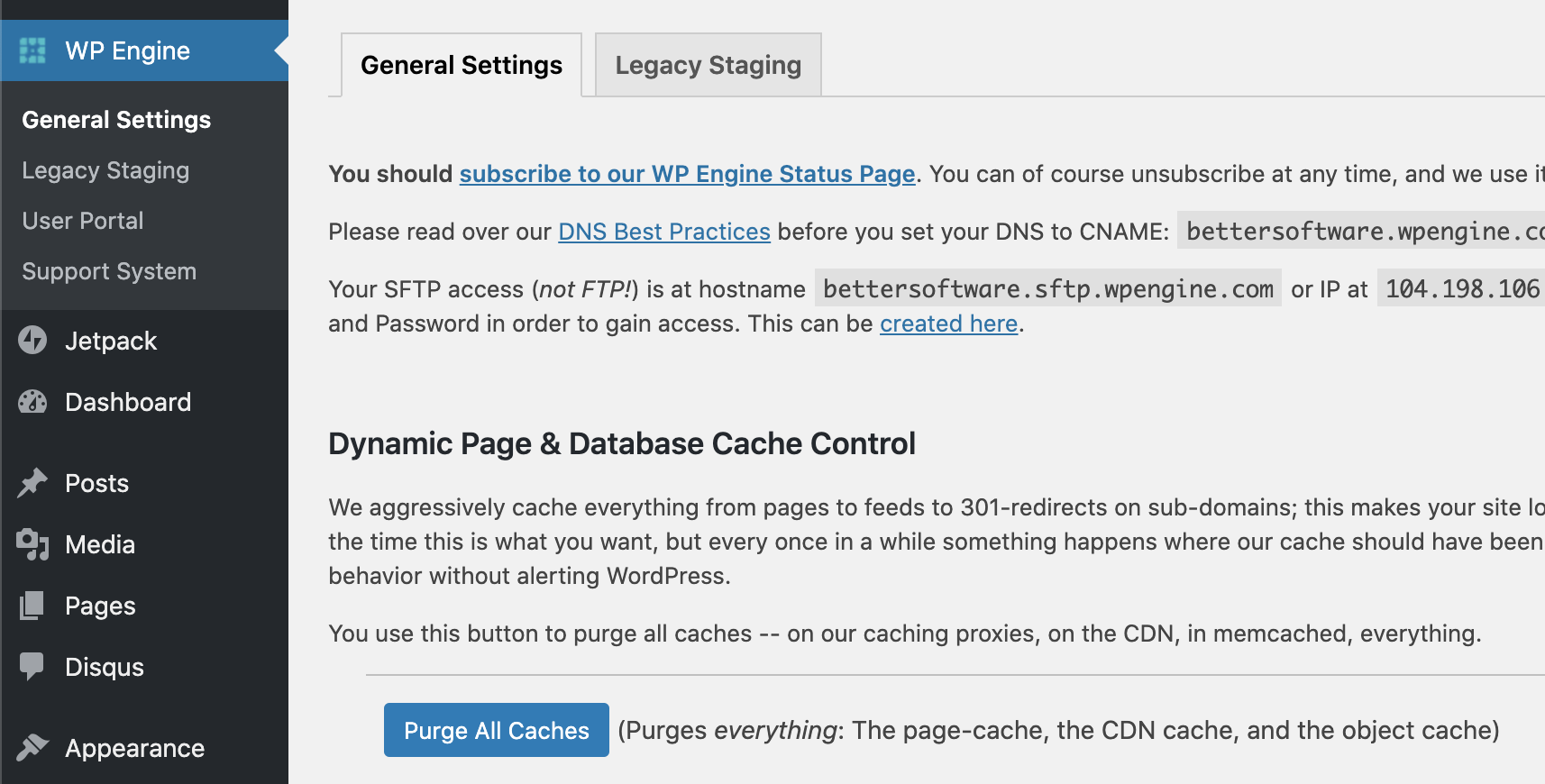Open User Portal submenu item
Viewport: 1545px width, 784px height.
[x=83, y=221]
